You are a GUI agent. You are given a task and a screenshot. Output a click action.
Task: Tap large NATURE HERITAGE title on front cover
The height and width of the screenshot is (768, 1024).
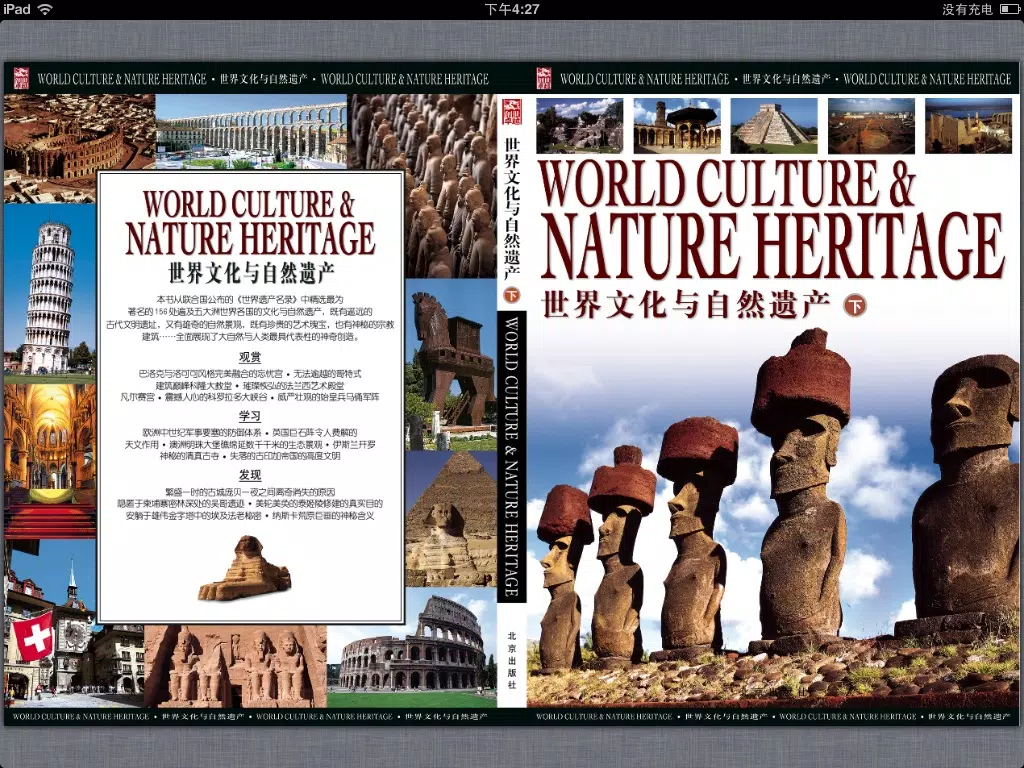773,246
